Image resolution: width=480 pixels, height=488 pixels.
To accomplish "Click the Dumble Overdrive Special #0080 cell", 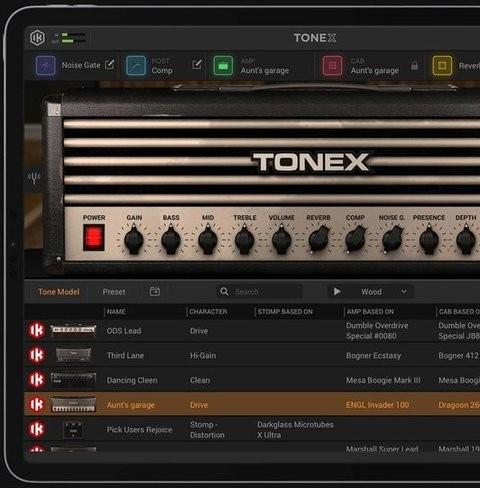I will 377,331.
